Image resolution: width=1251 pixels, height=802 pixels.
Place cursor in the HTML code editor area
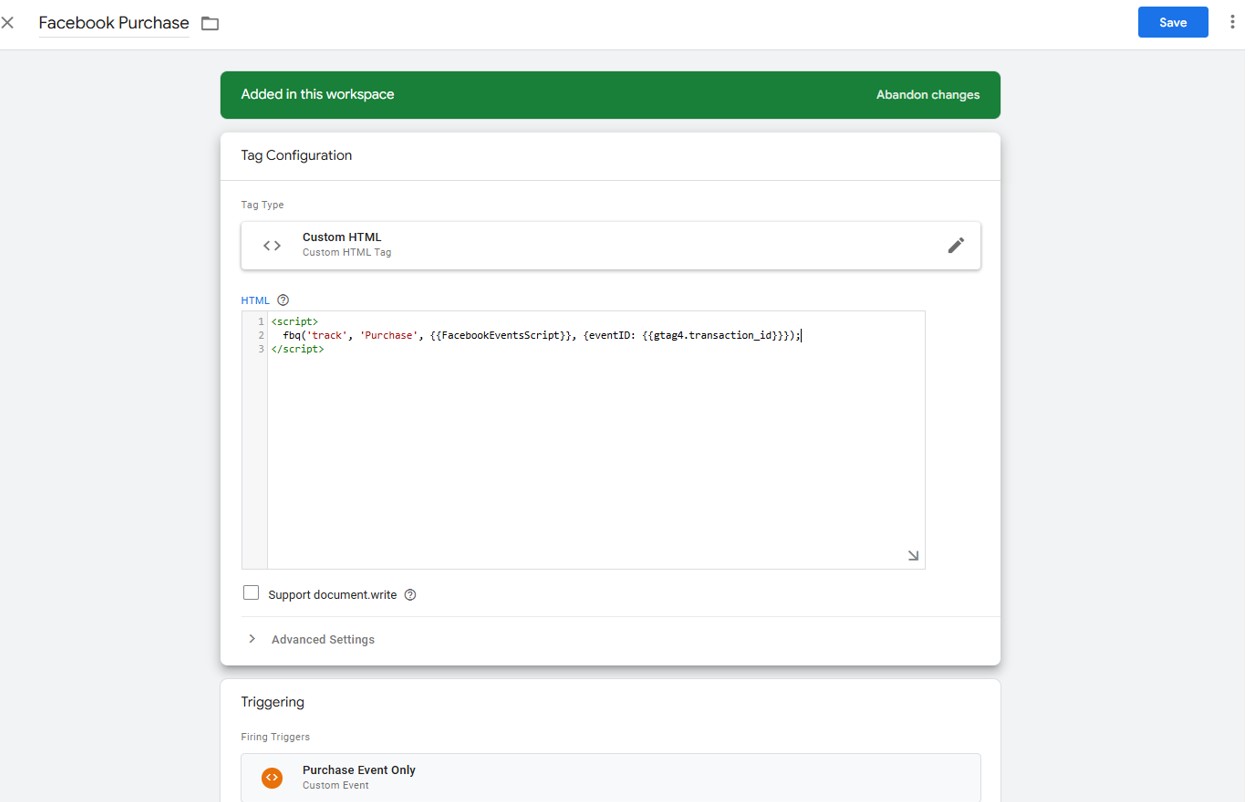click(x=595, y=440)
